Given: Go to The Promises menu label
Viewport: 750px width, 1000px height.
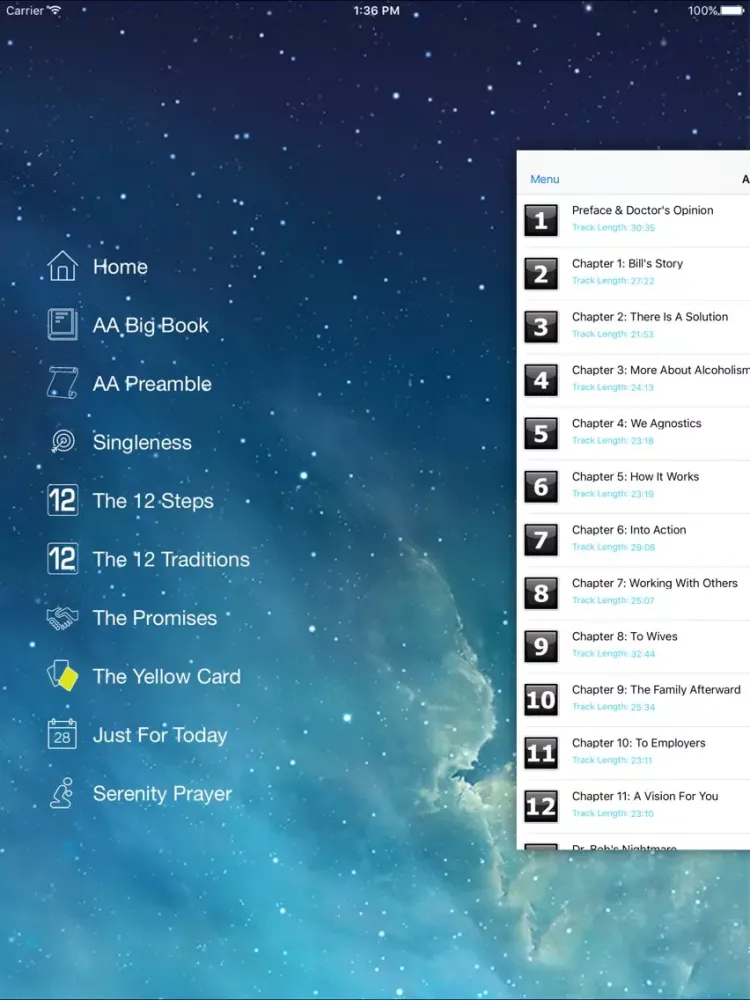Looking at the screenshot, I should pyautogui.click(x=155, y=618).
